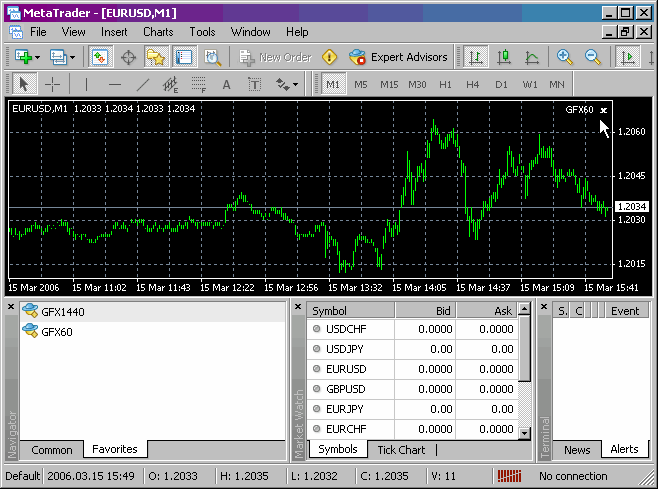The height and width of the screenshot is (489, 658).
Task: Select the USDCHF row in Market Watch
Action: tap(413, 329)
